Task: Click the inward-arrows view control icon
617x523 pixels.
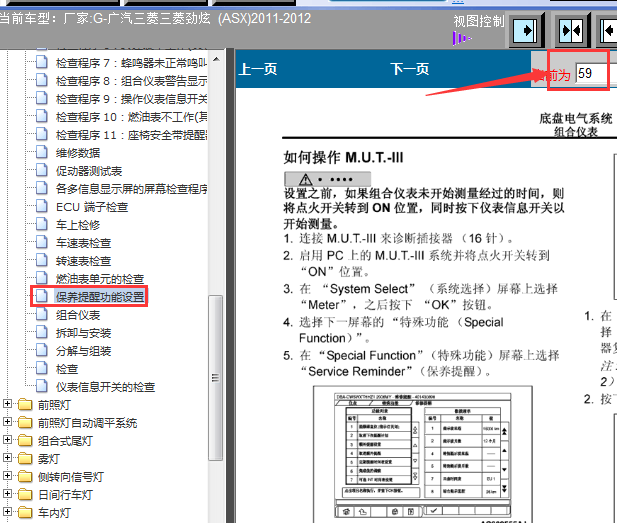Action: (x=572, y=30)
